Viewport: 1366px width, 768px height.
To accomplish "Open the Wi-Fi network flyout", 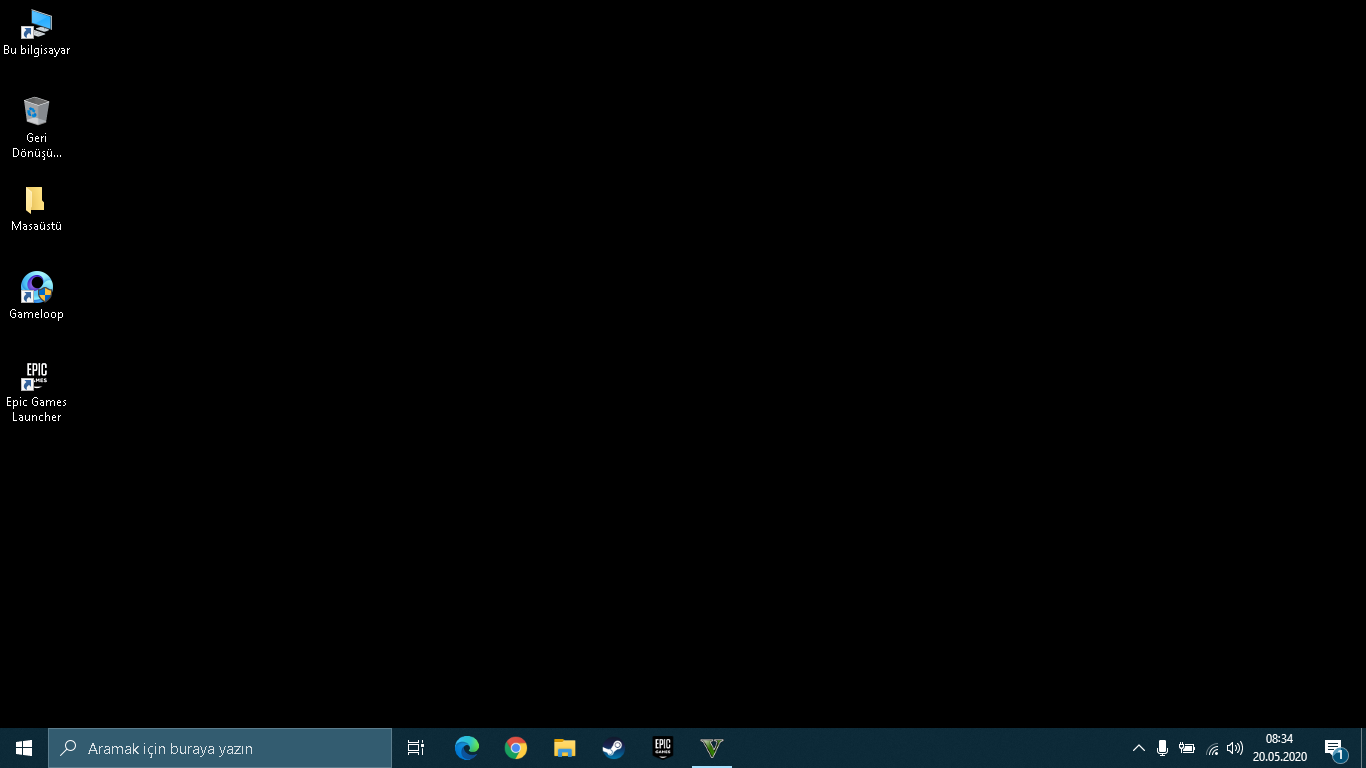I will tap(1212, 748).
